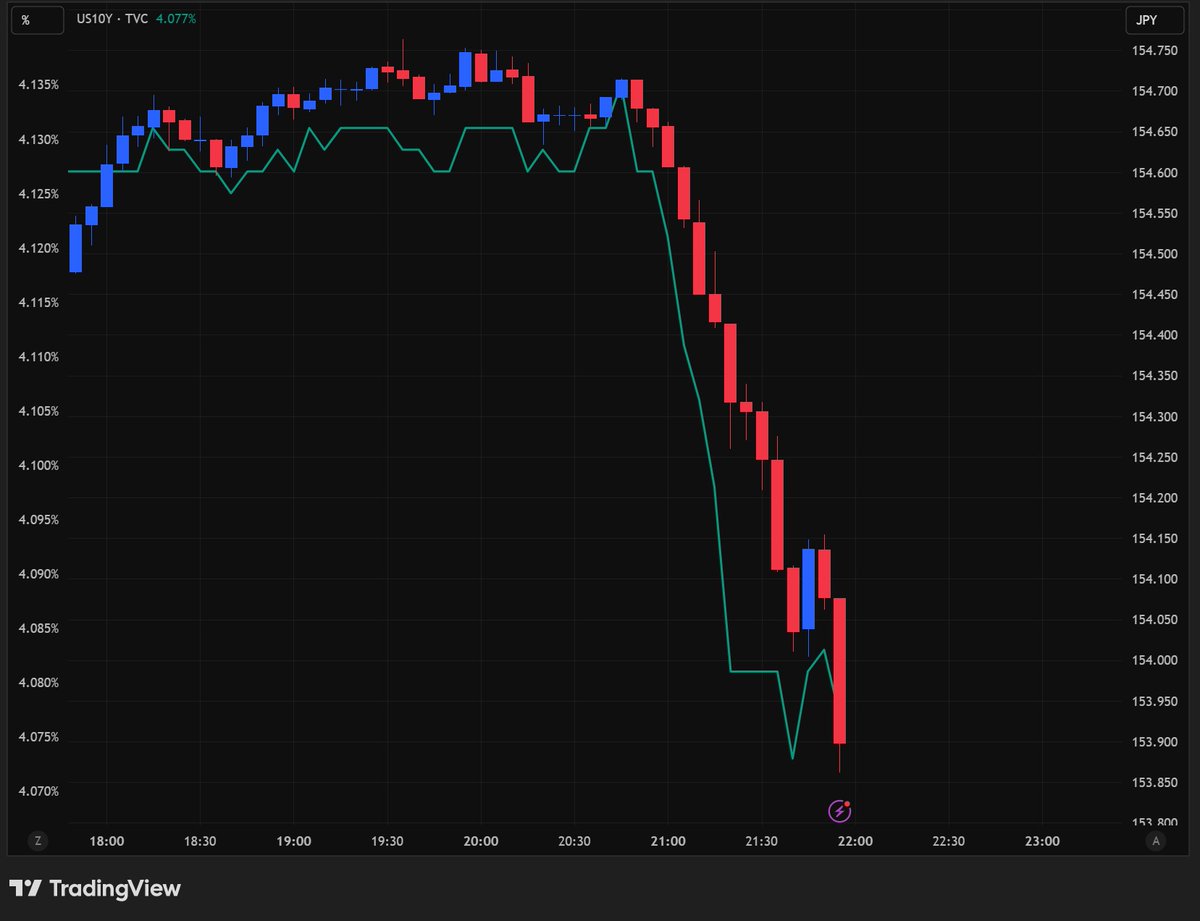Click the 4.090% left axis label
Image resolution: width=1200 pixels, height=921 pixels.
click(x=38, y=574)
